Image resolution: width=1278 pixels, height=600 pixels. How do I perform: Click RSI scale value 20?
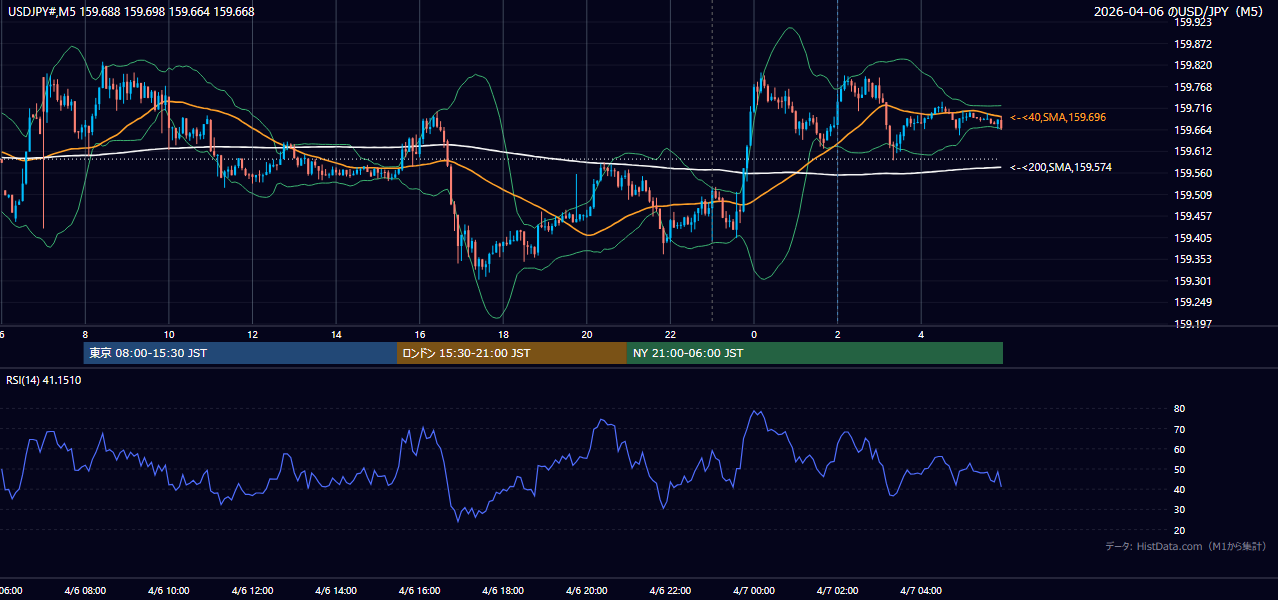1179,530
